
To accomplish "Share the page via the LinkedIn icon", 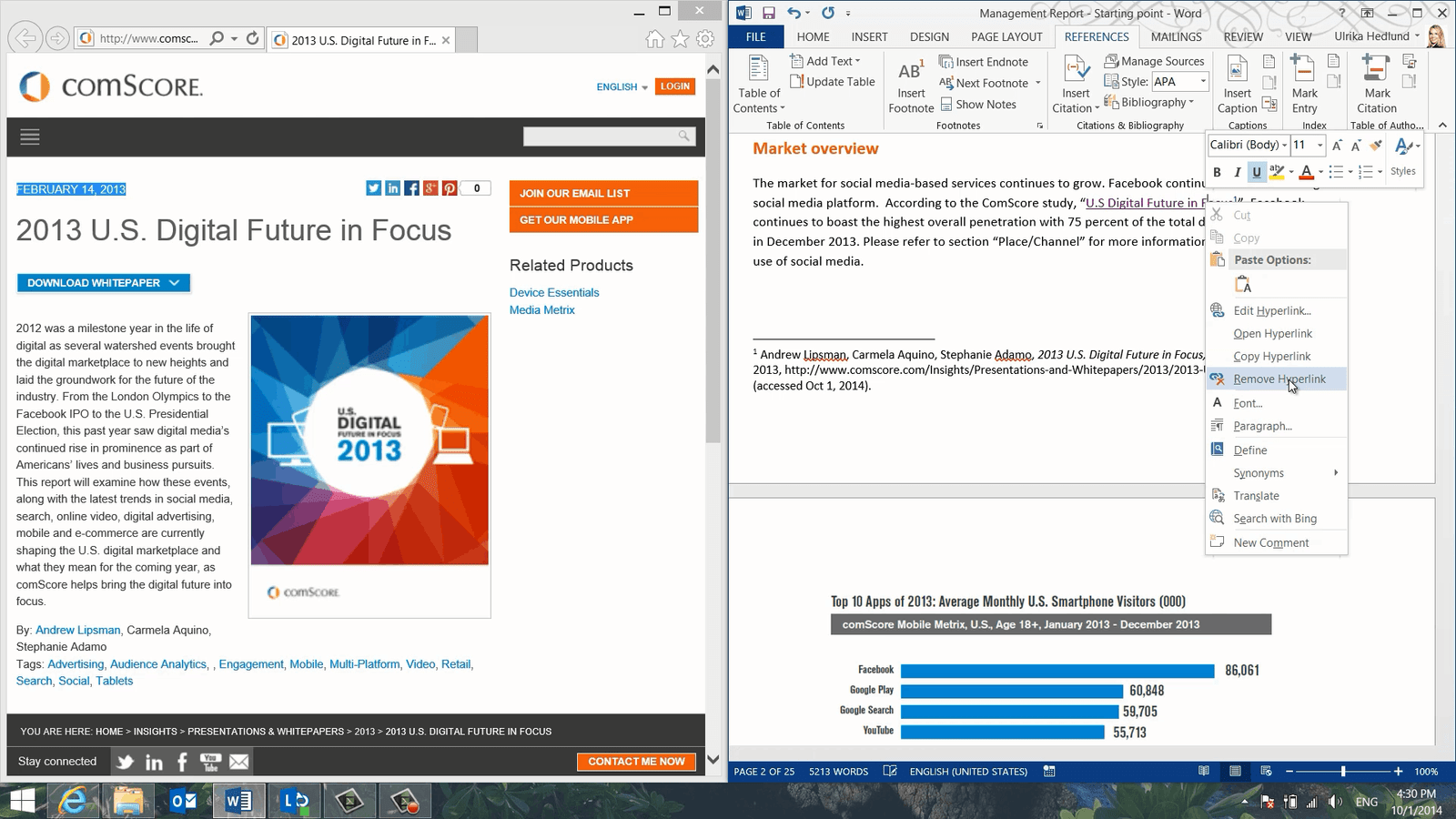I will tap(392, 188).
